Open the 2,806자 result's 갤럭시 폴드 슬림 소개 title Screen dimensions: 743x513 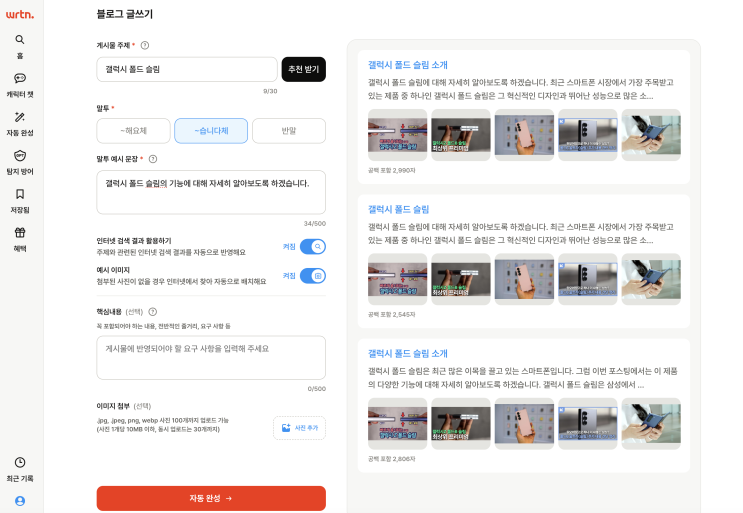tap(408, 353)
